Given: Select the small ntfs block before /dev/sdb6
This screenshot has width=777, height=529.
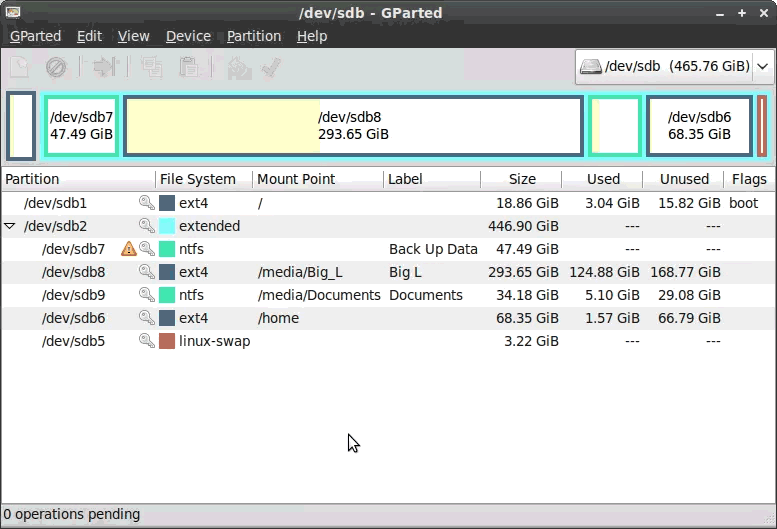Looking at the screenshot, I should coord(615,125).
